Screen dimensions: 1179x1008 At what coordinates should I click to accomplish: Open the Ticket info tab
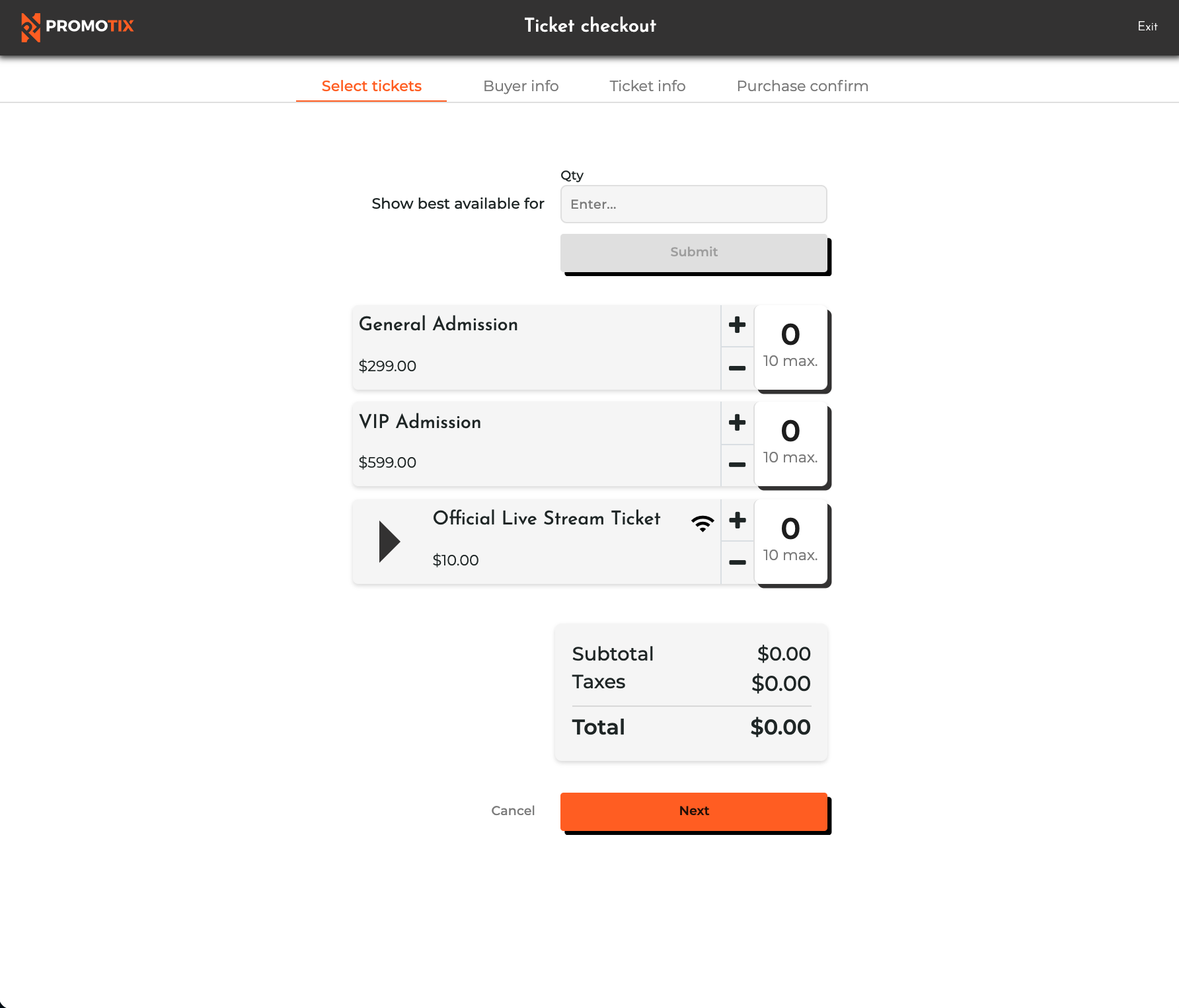(x=647, y=86)
